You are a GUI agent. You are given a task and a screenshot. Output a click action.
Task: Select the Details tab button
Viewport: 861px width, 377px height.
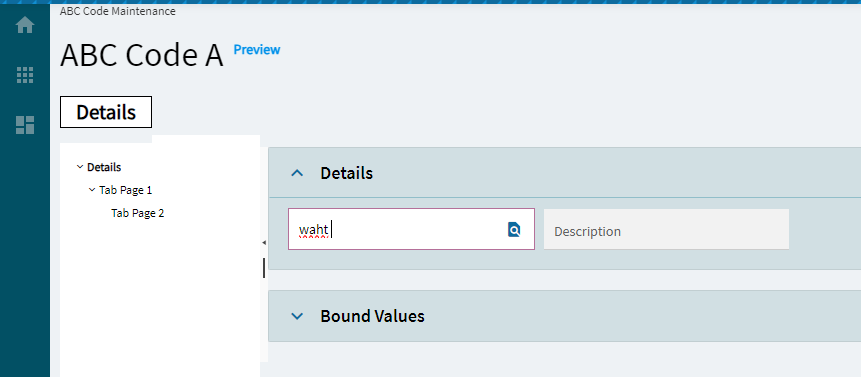click(x=106, y=112)
